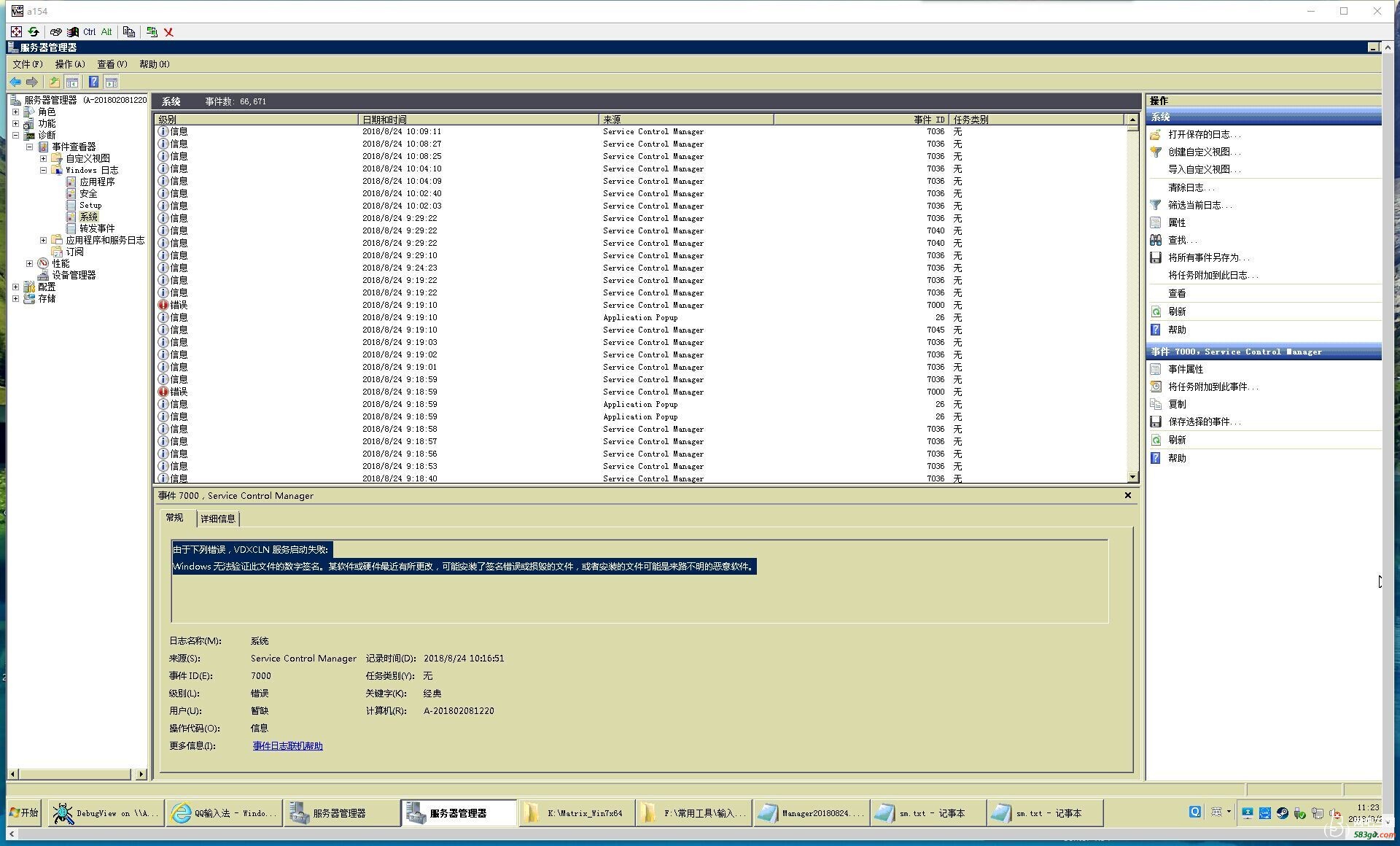Click 查找 binoculars action
Viewport: 1400px width, 846px height.
1177,240
